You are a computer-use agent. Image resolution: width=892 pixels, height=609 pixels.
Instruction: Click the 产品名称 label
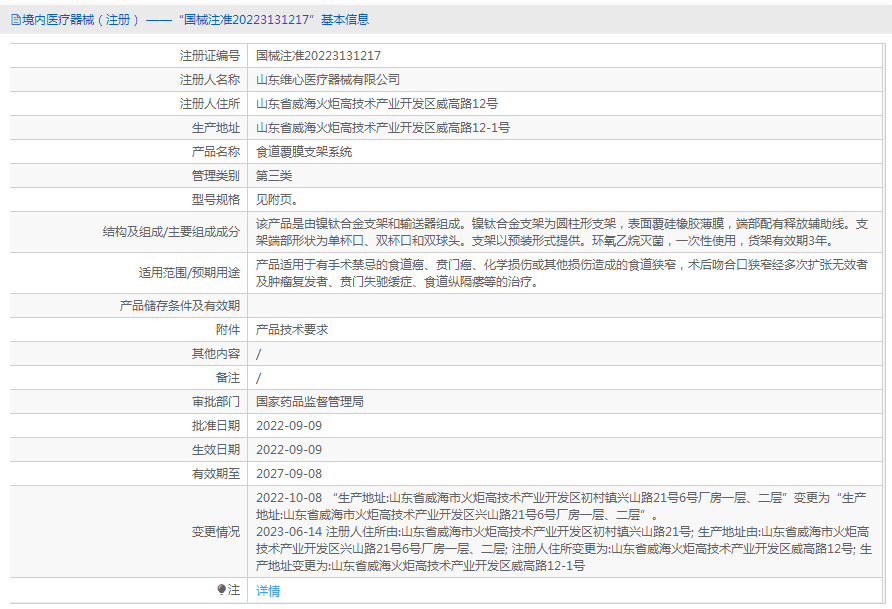pos(216,152)
